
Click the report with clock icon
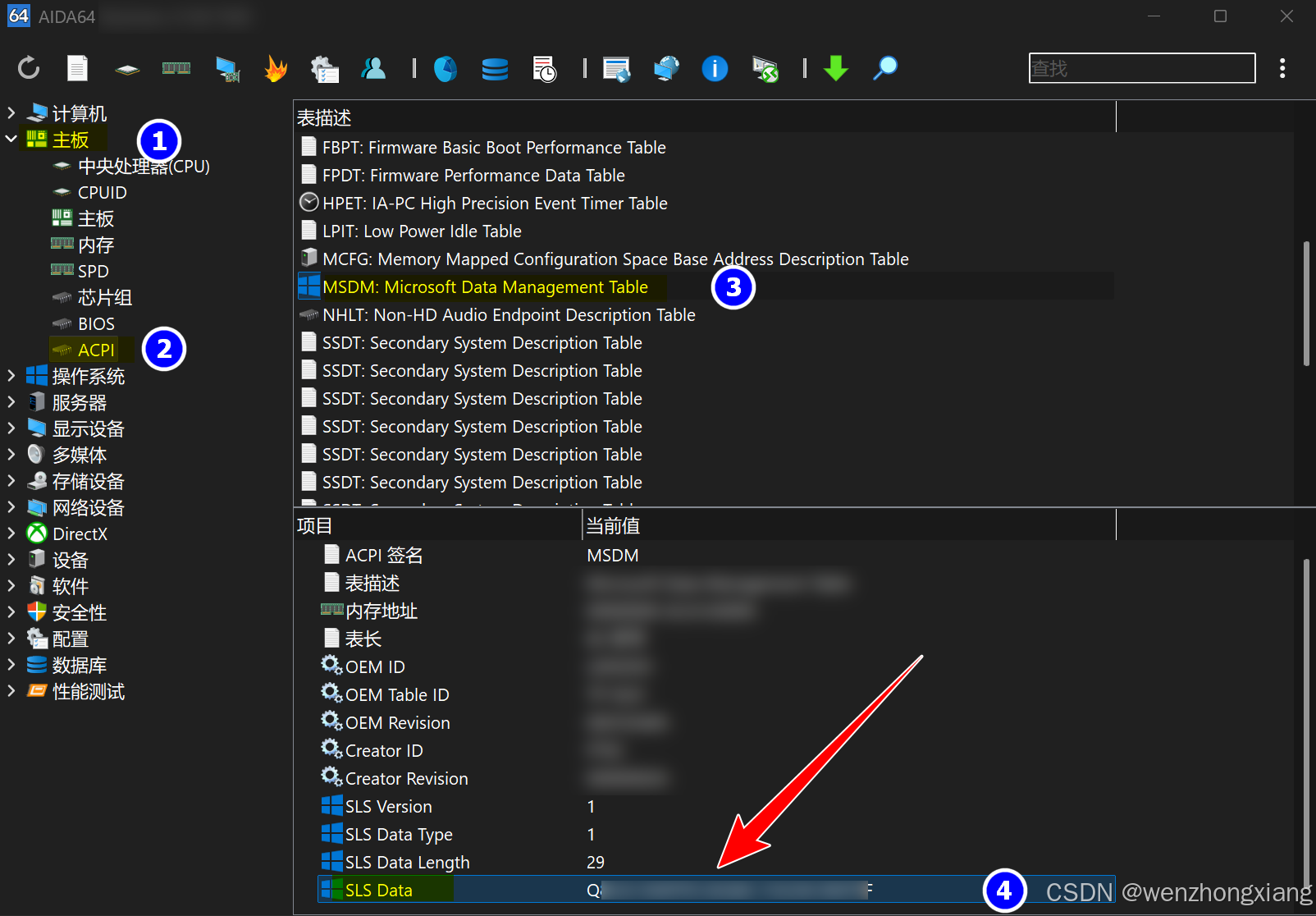click(544, 69)
